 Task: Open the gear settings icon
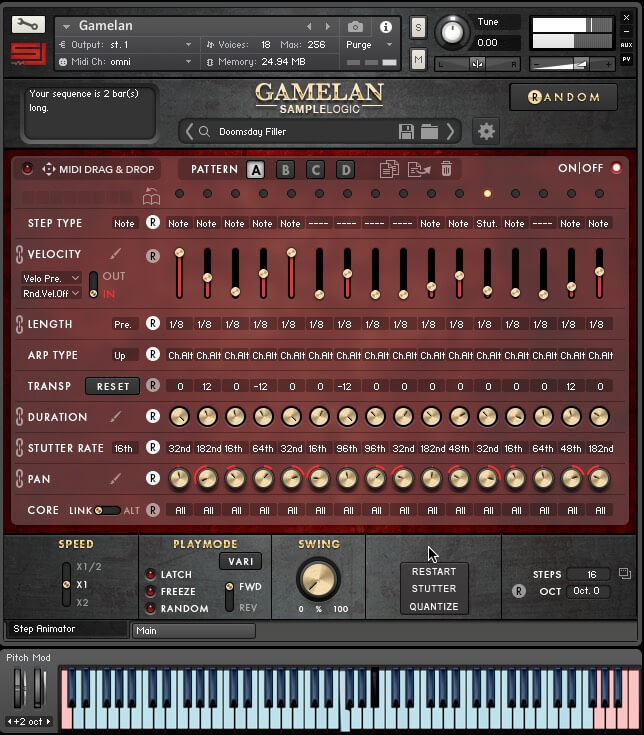tap(486, 131)
